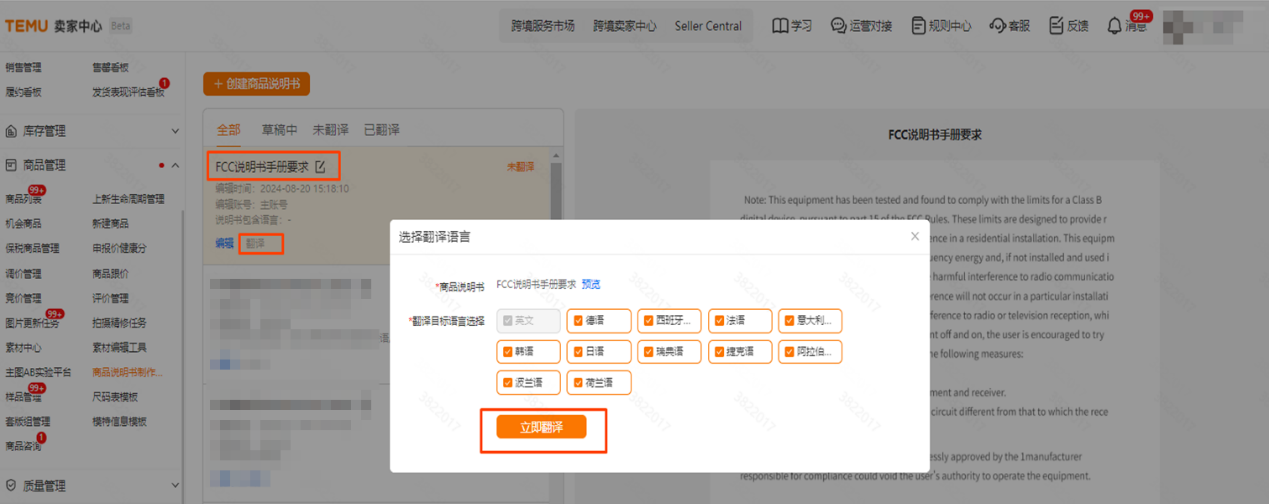
Task: Expand the 库存管理 section chevron
Action: [176, 131]
